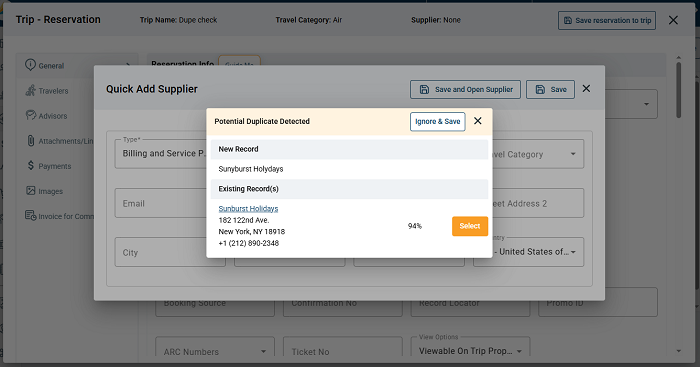Click the Save button in Quick Add Supplier

550,89
